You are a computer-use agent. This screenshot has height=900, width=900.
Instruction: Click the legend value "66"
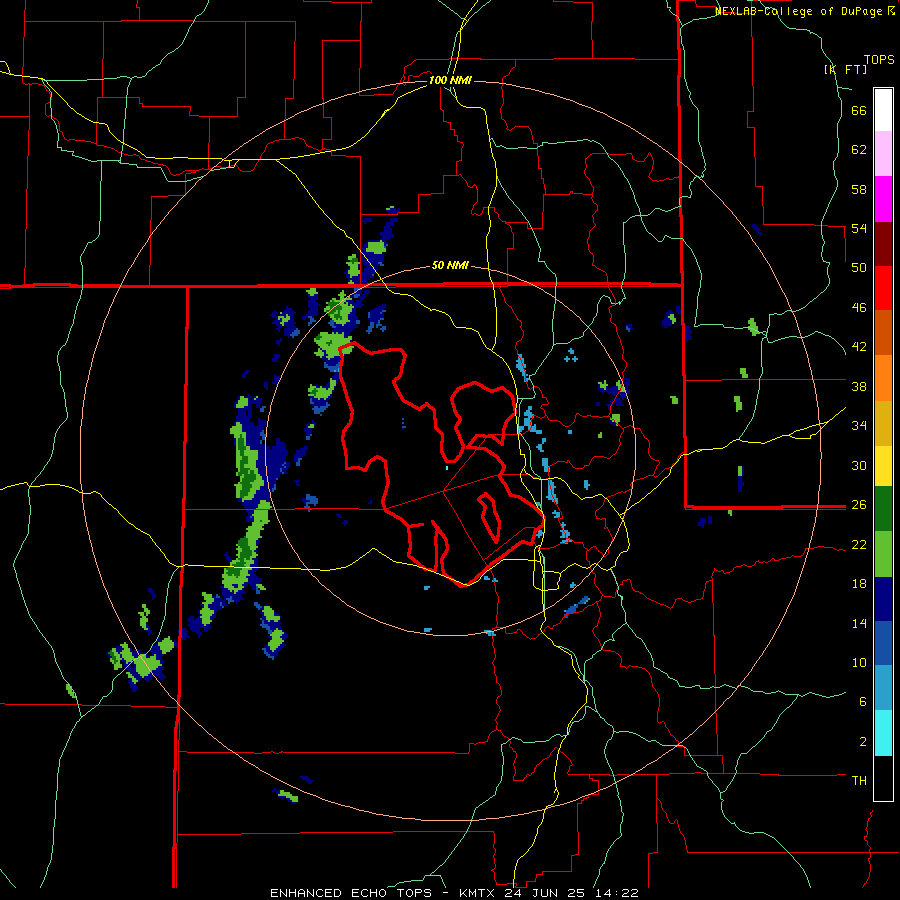point(859,110)
